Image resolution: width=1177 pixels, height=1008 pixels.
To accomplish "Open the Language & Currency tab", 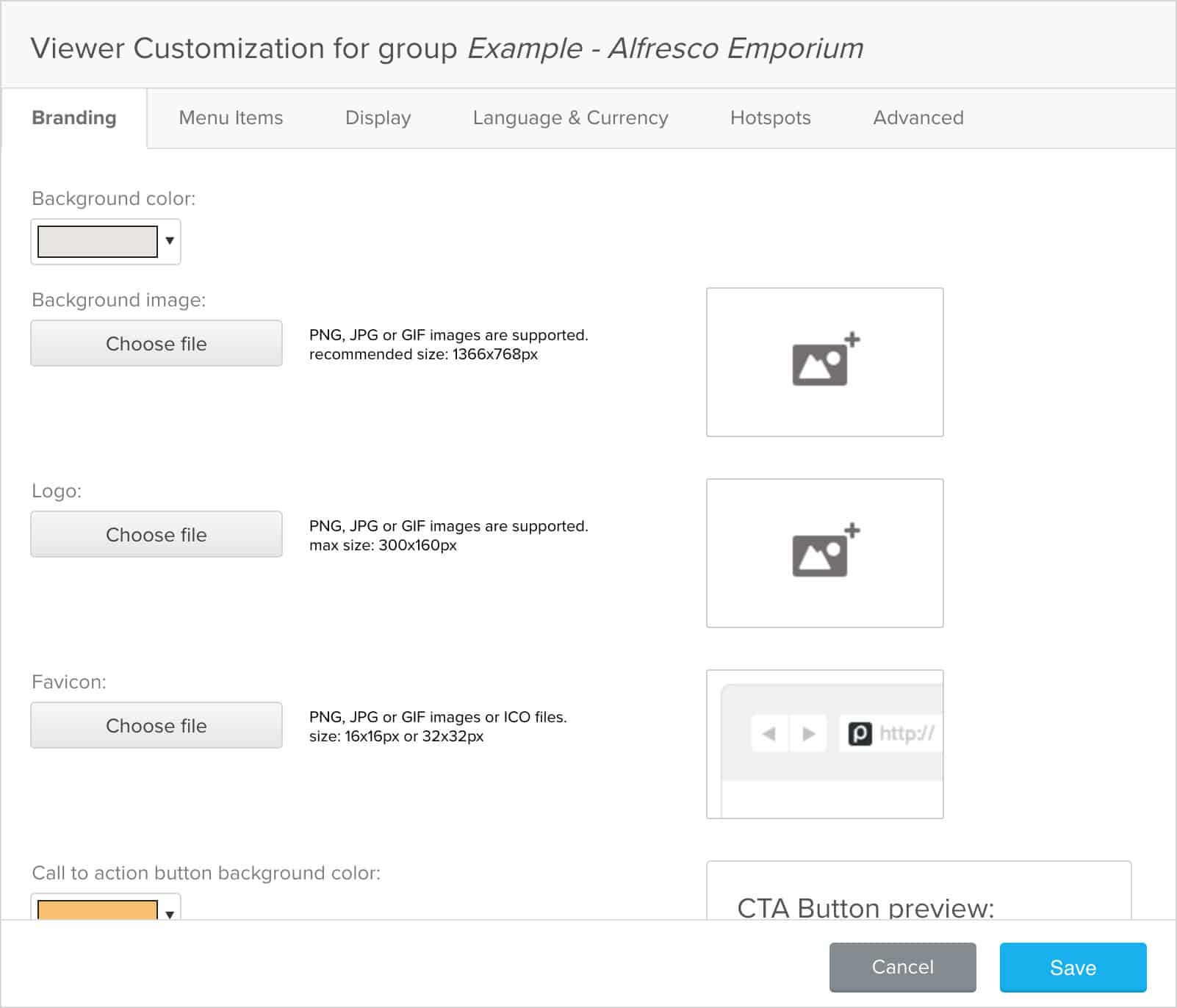I will pyautogui.click(x=570, y=118).
